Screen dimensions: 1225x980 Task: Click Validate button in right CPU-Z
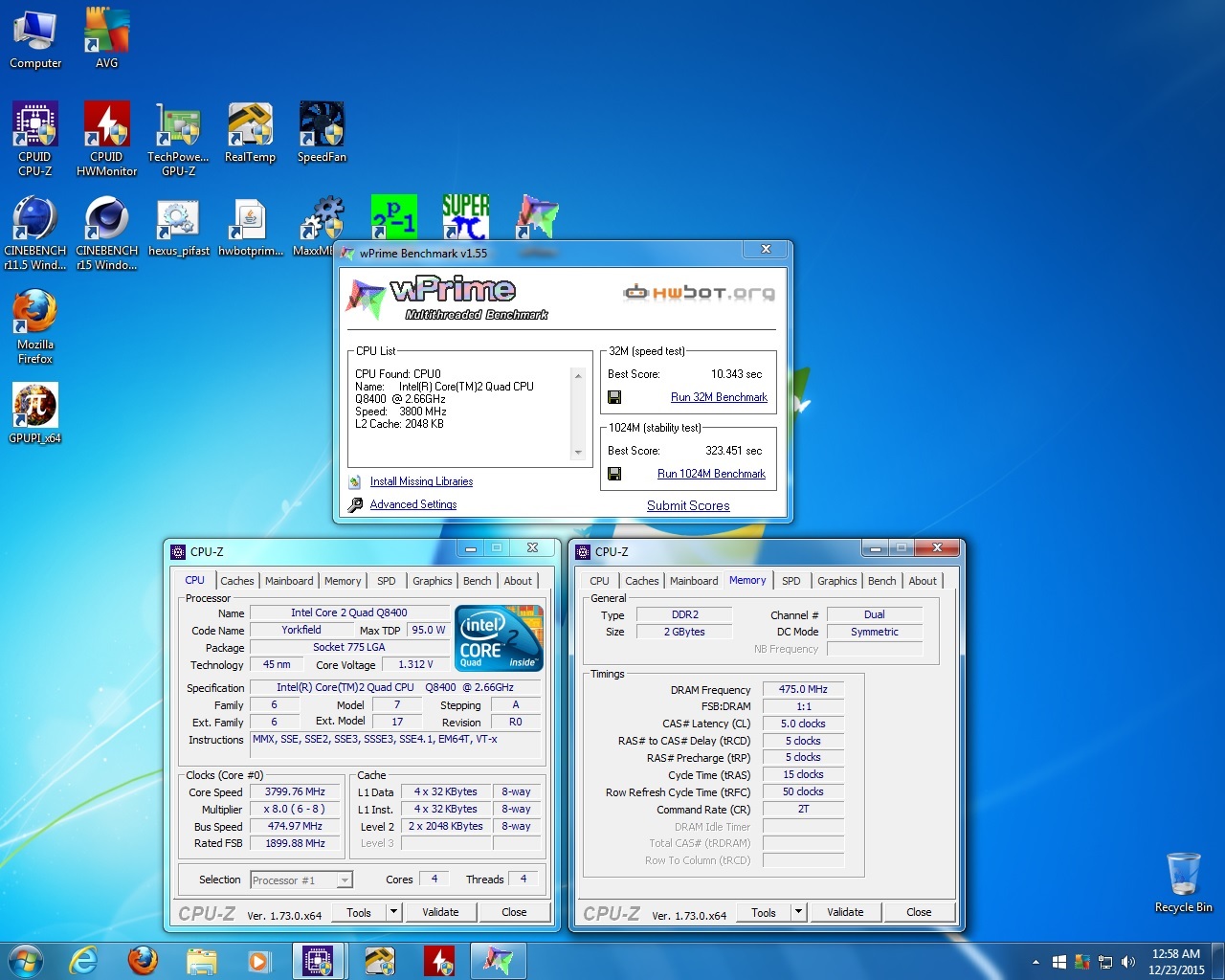point(845,912)
